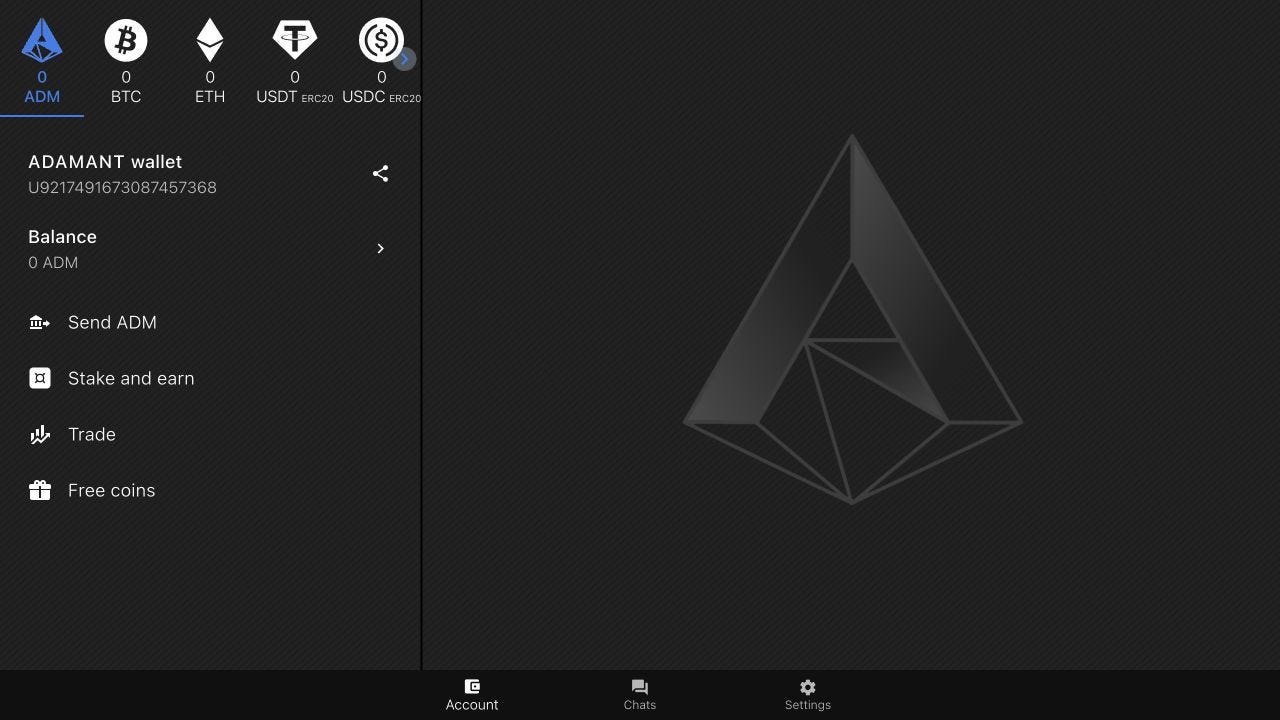Expand the Balance row chevron
The image size is (1280, 720).
[x=380, y=249]
